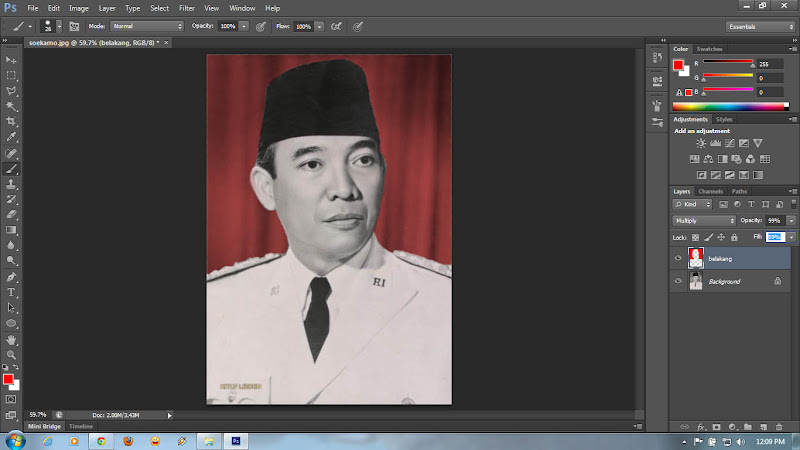The width and height of the screenshot is (800, 450).
Task: Lock transparent pixels
Action: coord(695,237)
